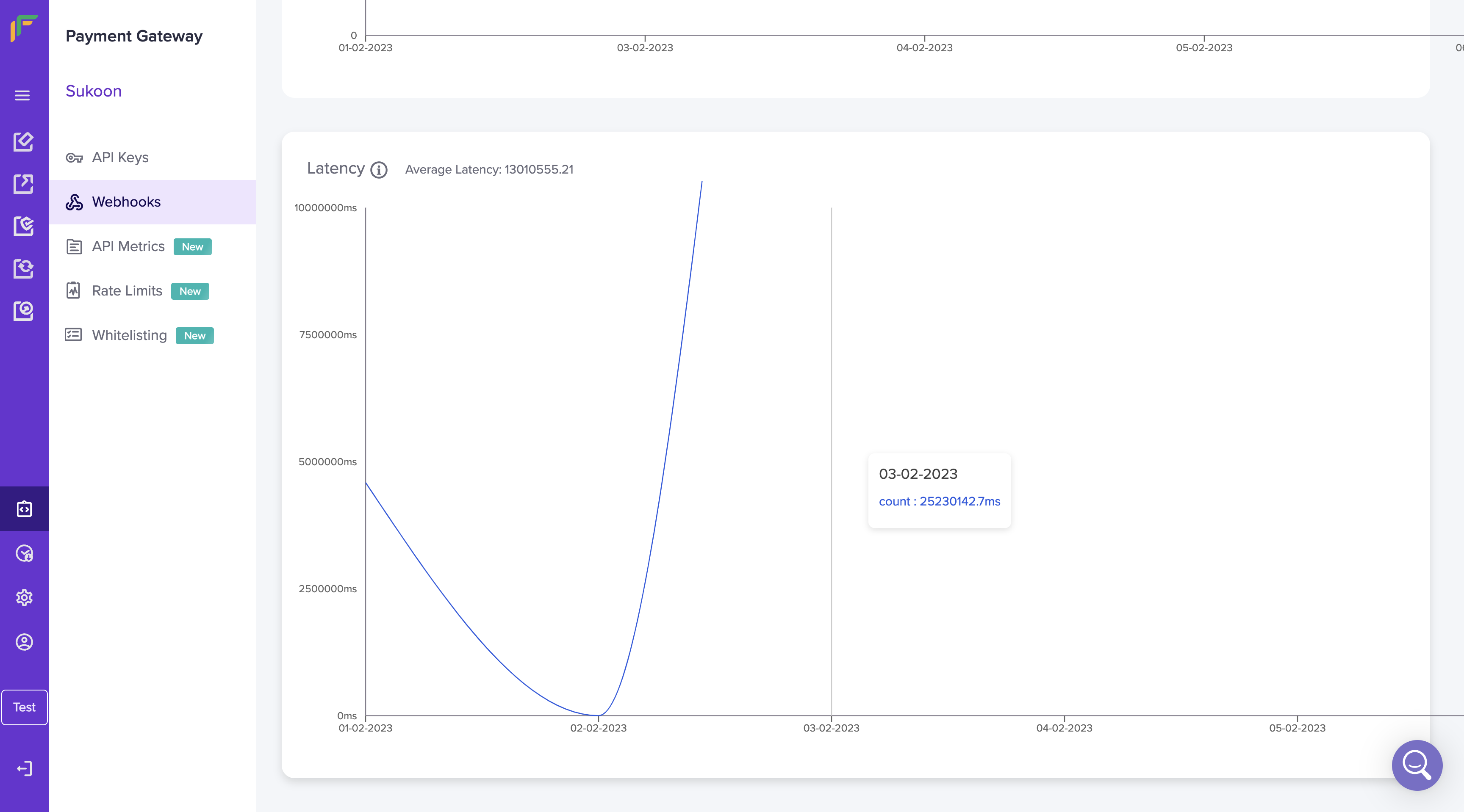1464x812 pixels.
Task: Click the Latency info icon
Action: (379, 170)
